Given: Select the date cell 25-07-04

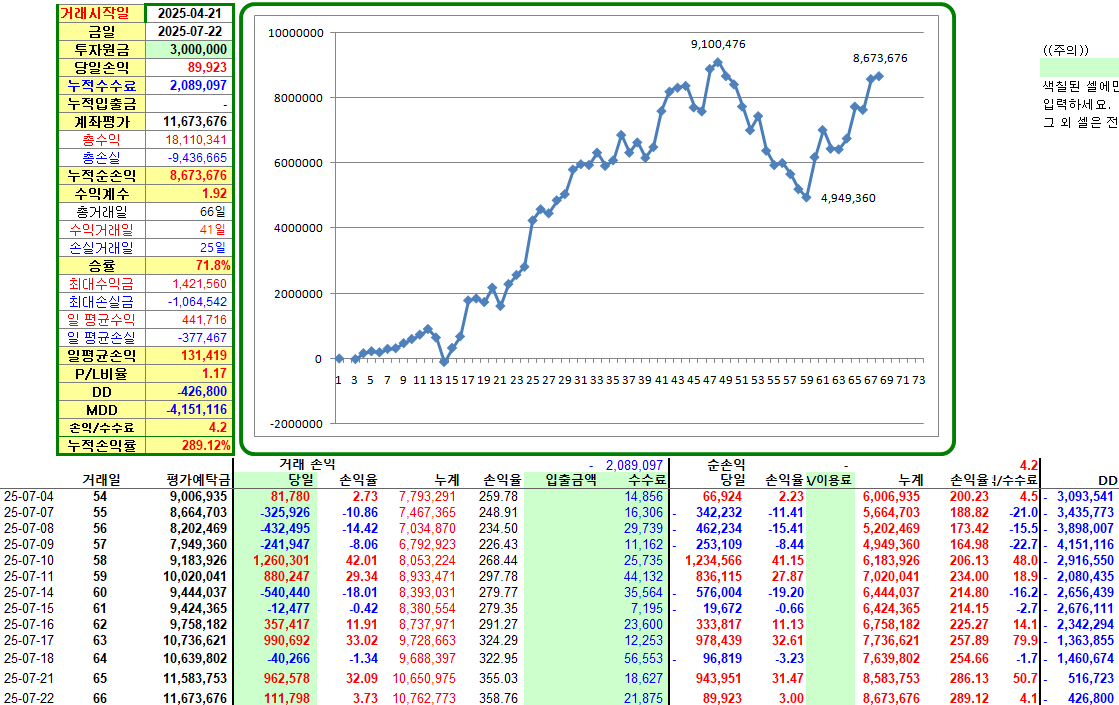Looking at the screenshot, I should [x=29, y=497].
